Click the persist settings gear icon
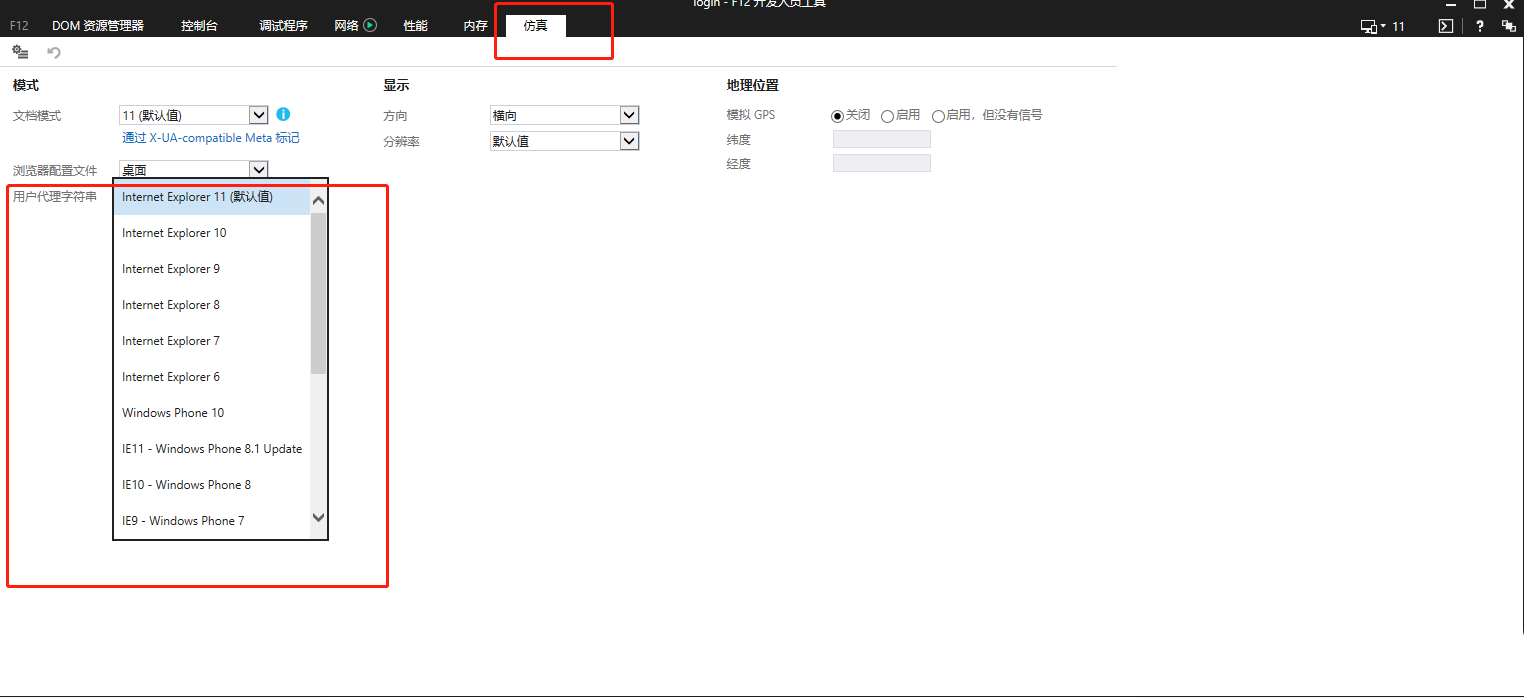The image size is (1524, 698). (20, 52)
